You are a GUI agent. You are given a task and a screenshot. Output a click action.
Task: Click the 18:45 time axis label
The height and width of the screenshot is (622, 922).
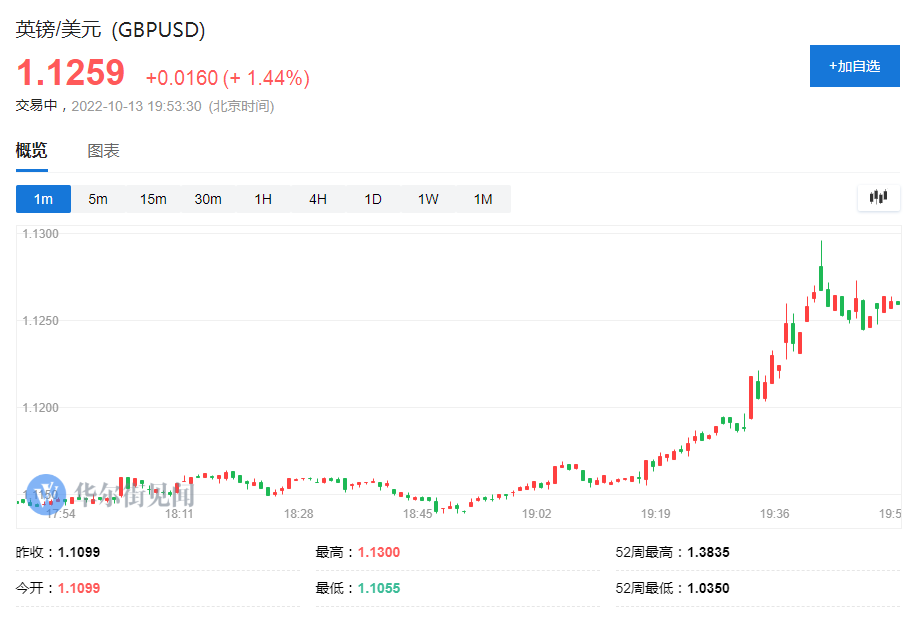click(x=417, y=514)
